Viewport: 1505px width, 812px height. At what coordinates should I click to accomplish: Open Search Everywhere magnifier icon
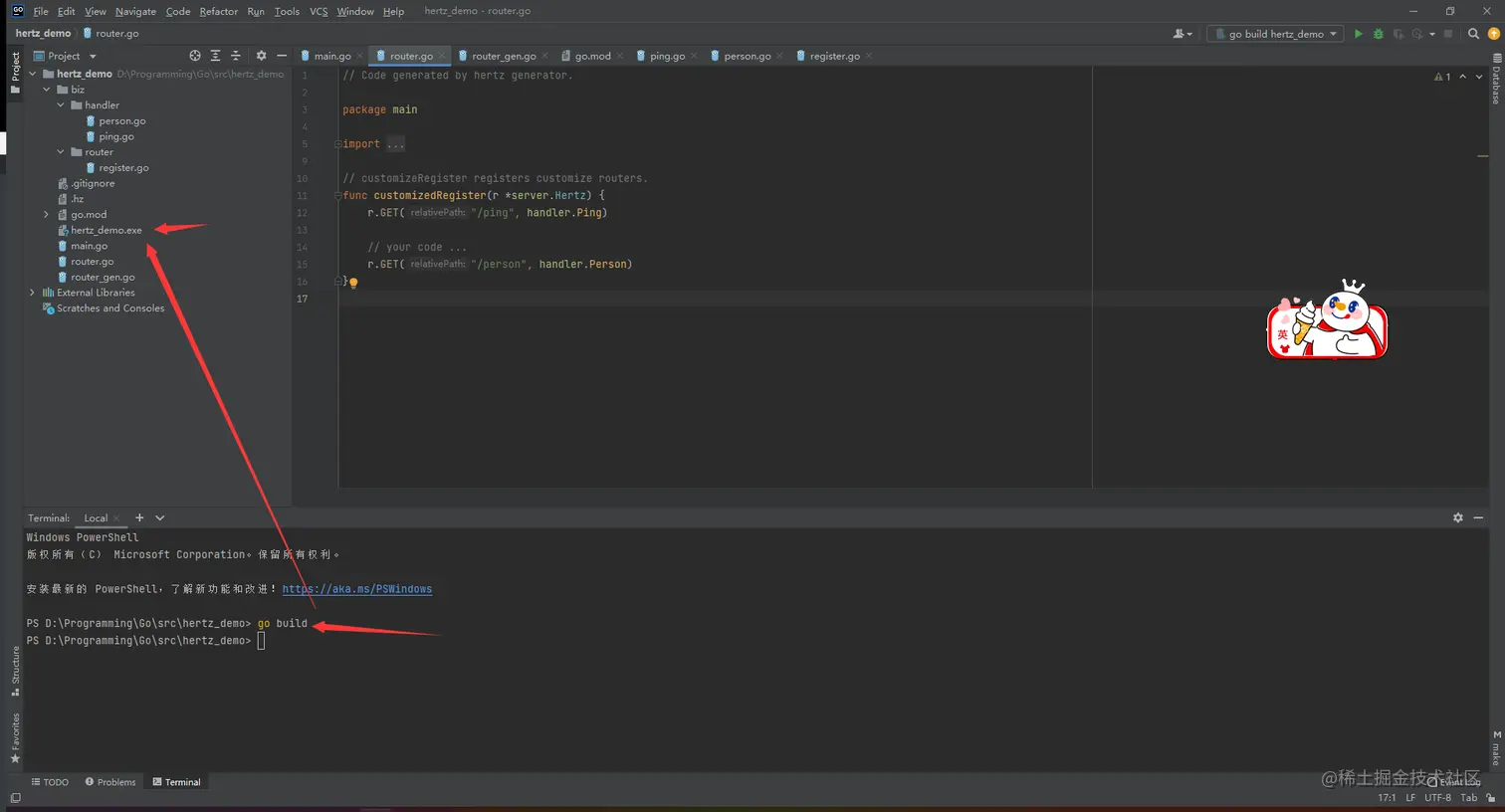tap(1474, 34)
